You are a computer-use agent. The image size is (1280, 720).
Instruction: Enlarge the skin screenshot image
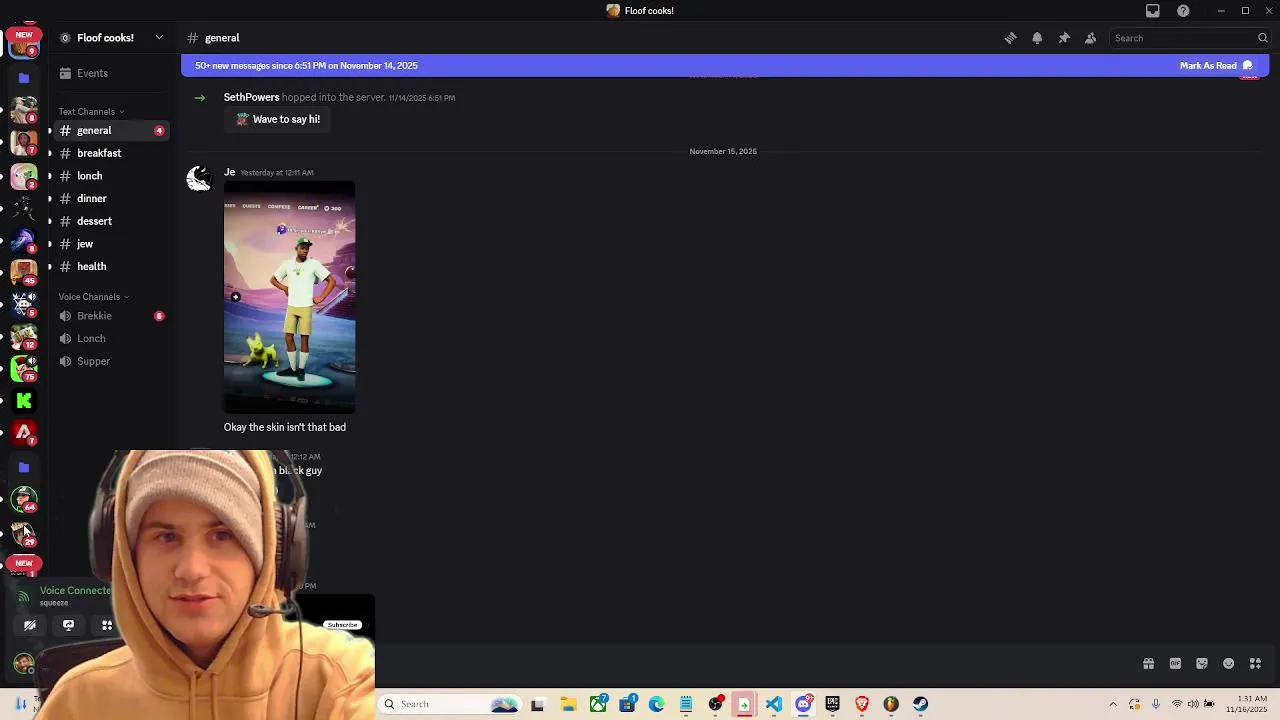tap(289, 297)
